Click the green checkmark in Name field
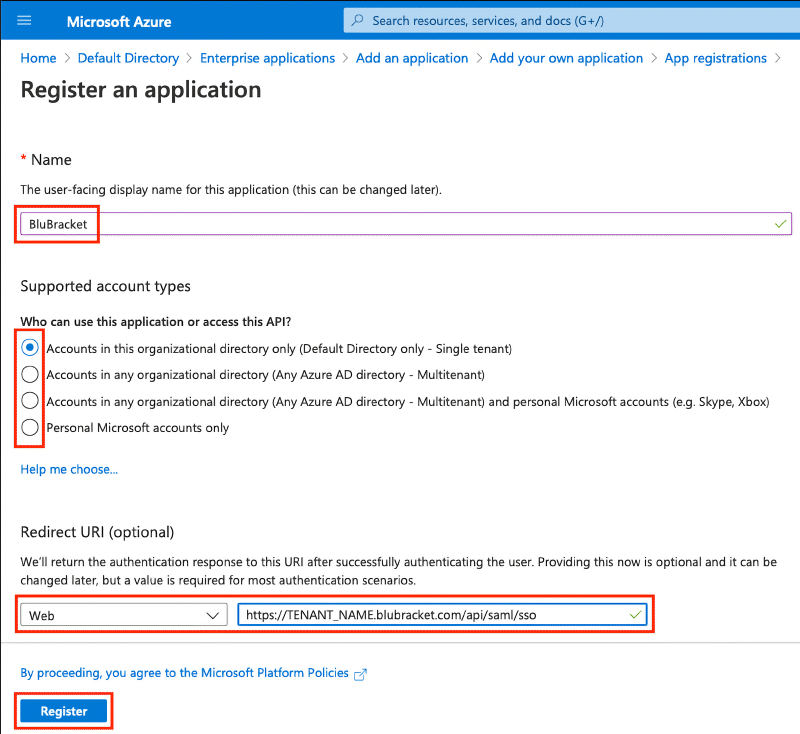Viewport: 800px width, 734px height. pyautogui.click(x=780, y=224)
